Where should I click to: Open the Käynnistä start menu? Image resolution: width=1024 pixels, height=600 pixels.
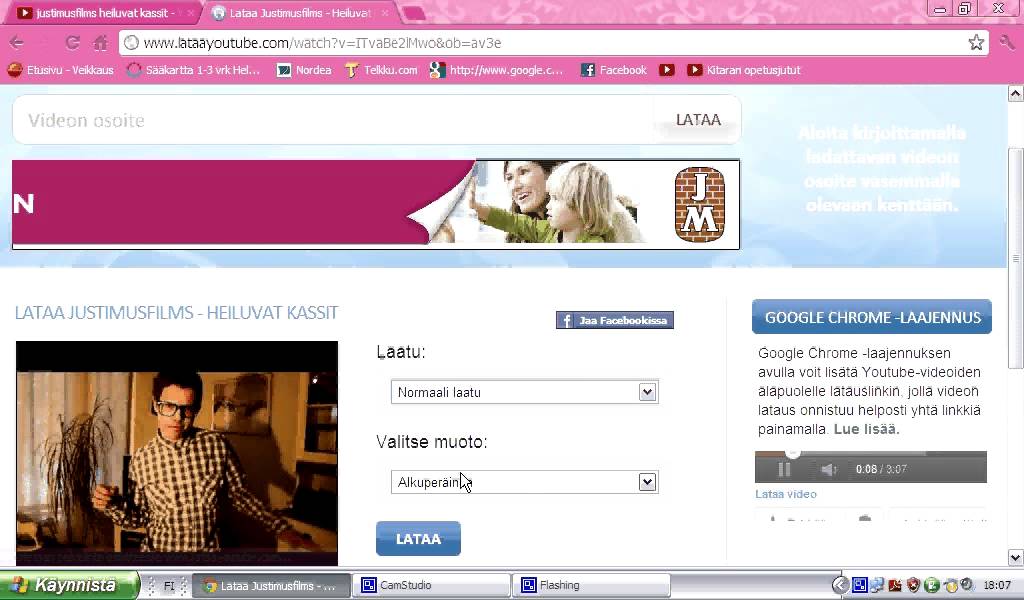click(69, 585)
